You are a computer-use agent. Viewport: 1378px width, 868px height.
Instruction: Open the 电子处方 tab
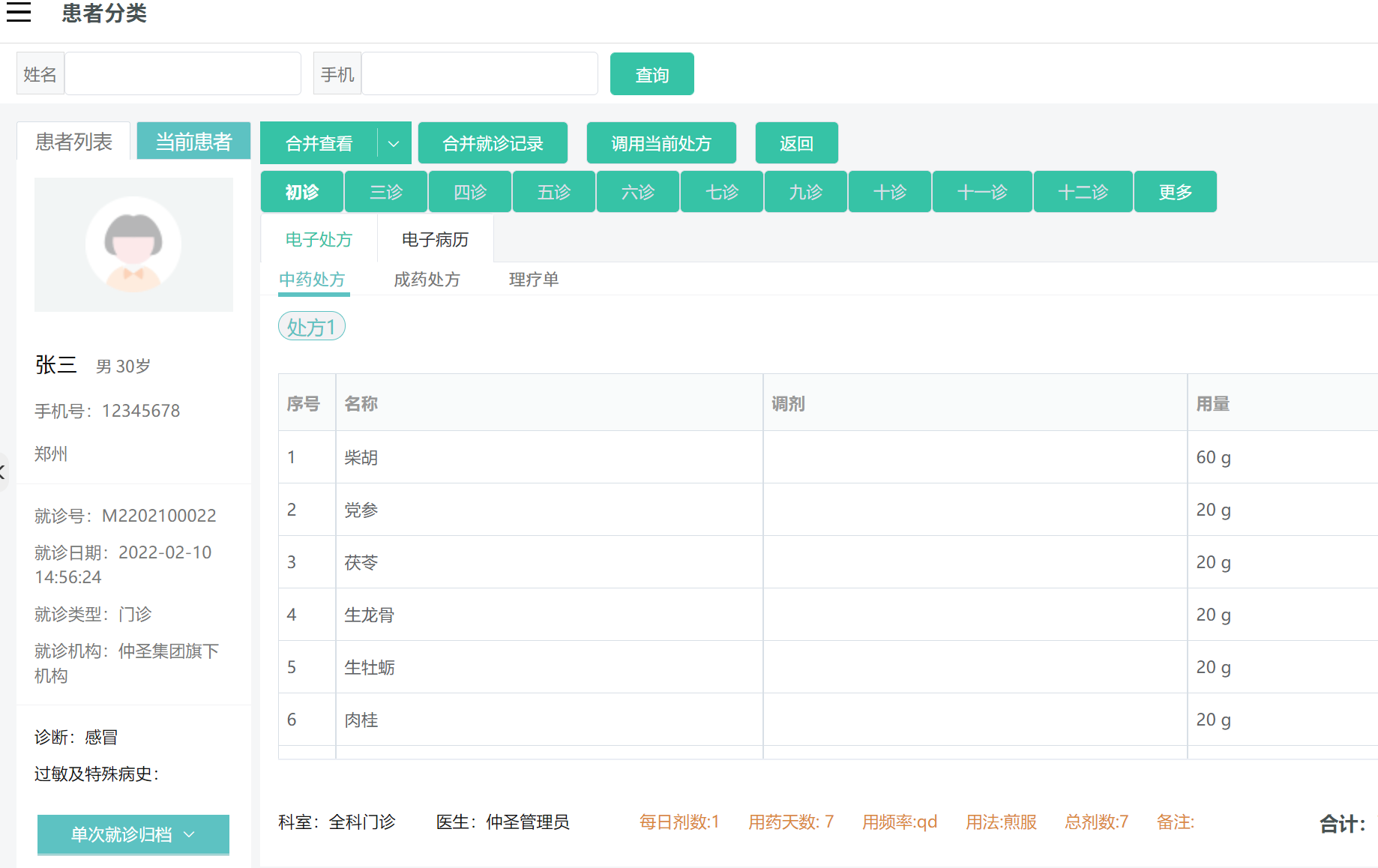click(x=319, y=239)
